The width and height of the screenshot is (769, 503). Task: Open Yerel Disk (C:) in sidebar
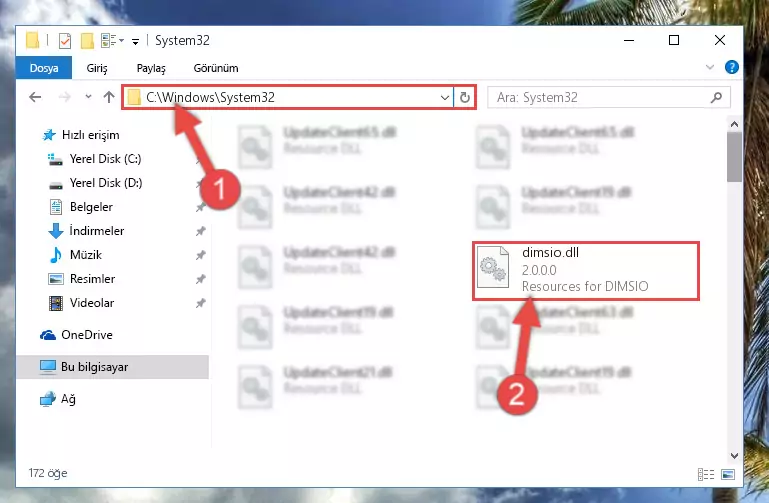click(105, 159)
